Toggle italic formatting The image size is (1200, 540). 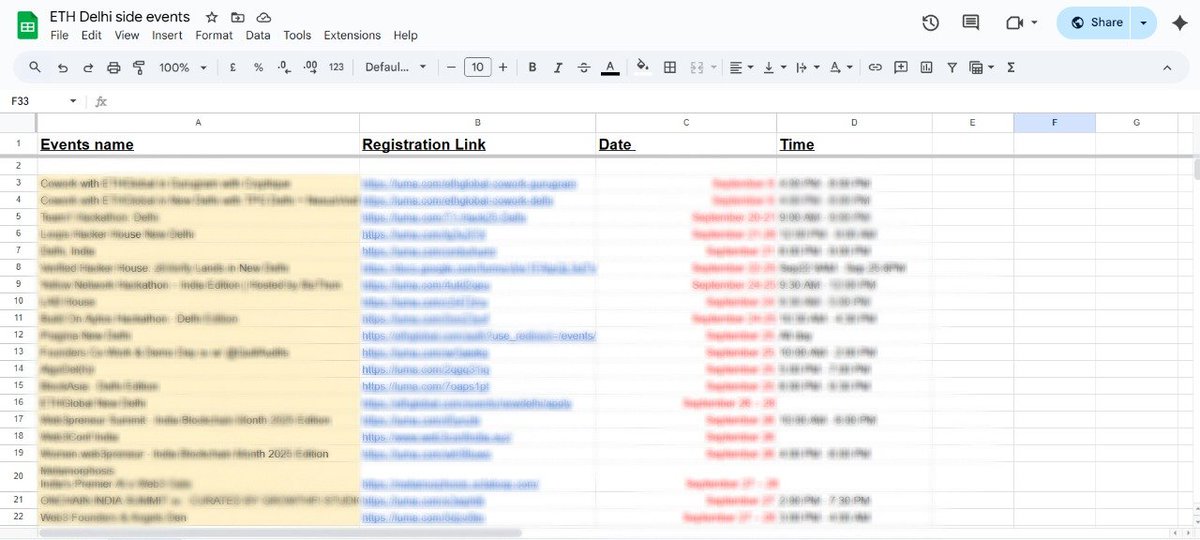tap(558, 67)
